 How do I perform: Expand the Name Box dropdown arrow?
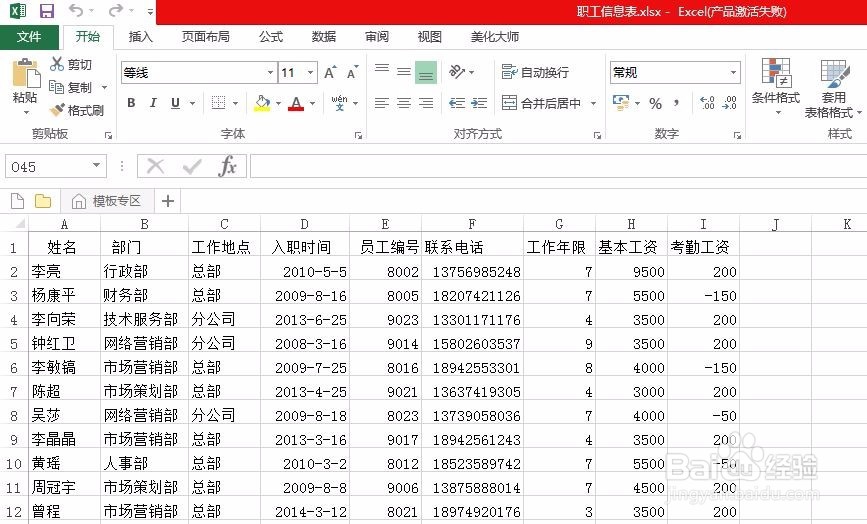[96, 165]
